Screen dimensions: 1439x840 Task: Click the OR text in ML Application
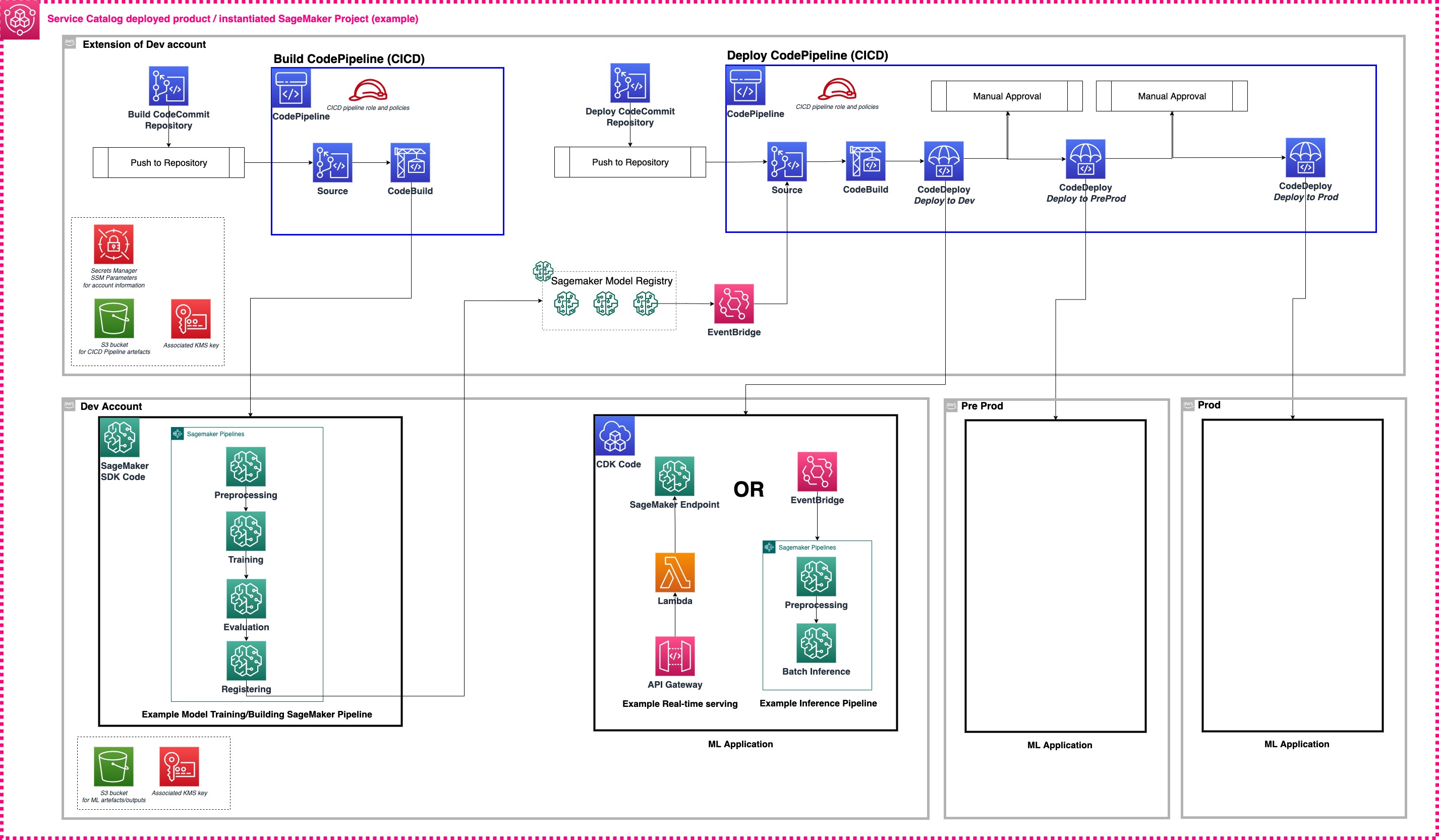(749, 489)
